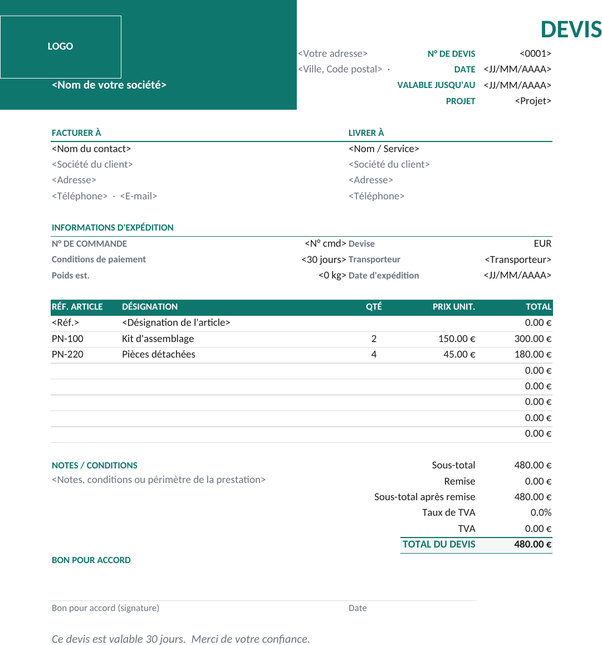Select the <0 kg> weight value
Viewport: 602px width, 645px height.
[332, 275]
